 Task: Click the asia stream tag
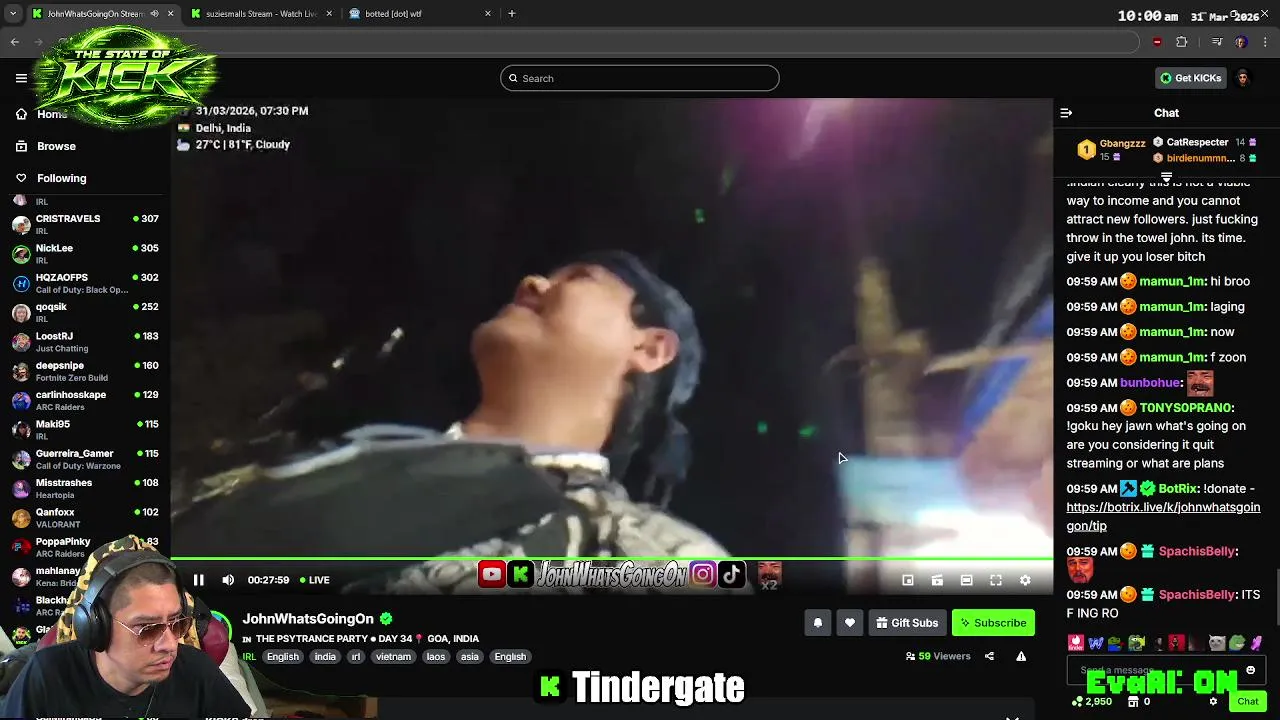469,657
